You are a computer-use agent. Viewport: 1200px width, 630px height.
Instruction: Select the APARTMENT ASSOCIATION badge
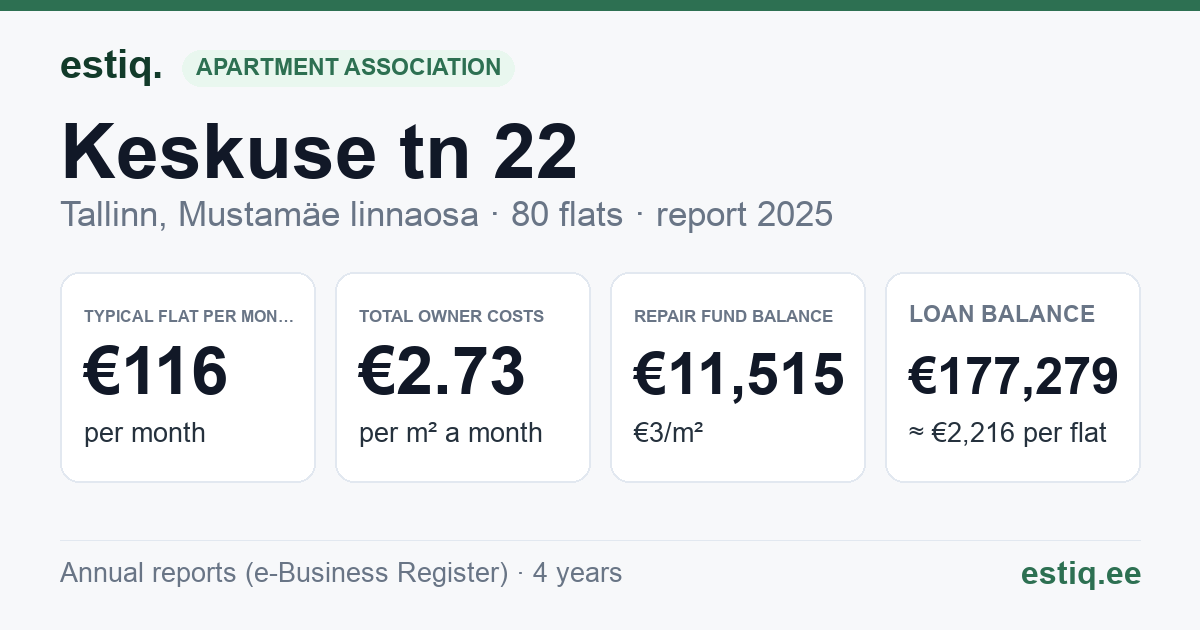348,68
